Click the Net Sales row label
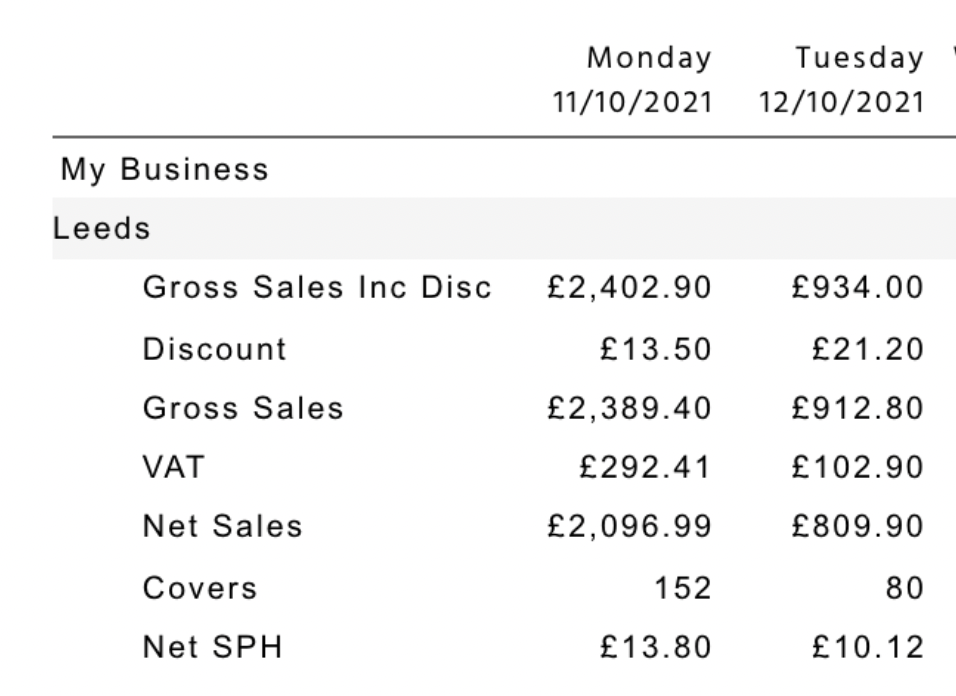Screen dimensions: 956x696 [222, 528]
